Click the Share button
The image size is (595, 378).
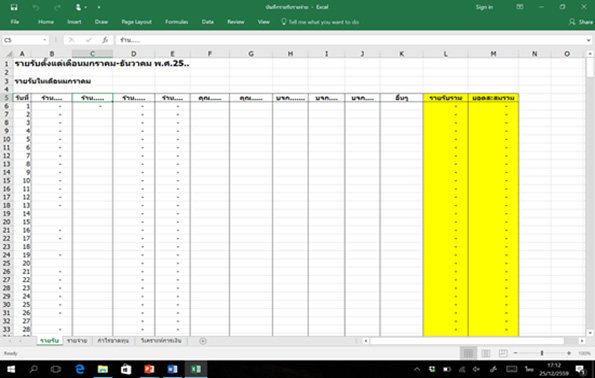[581, 22]
